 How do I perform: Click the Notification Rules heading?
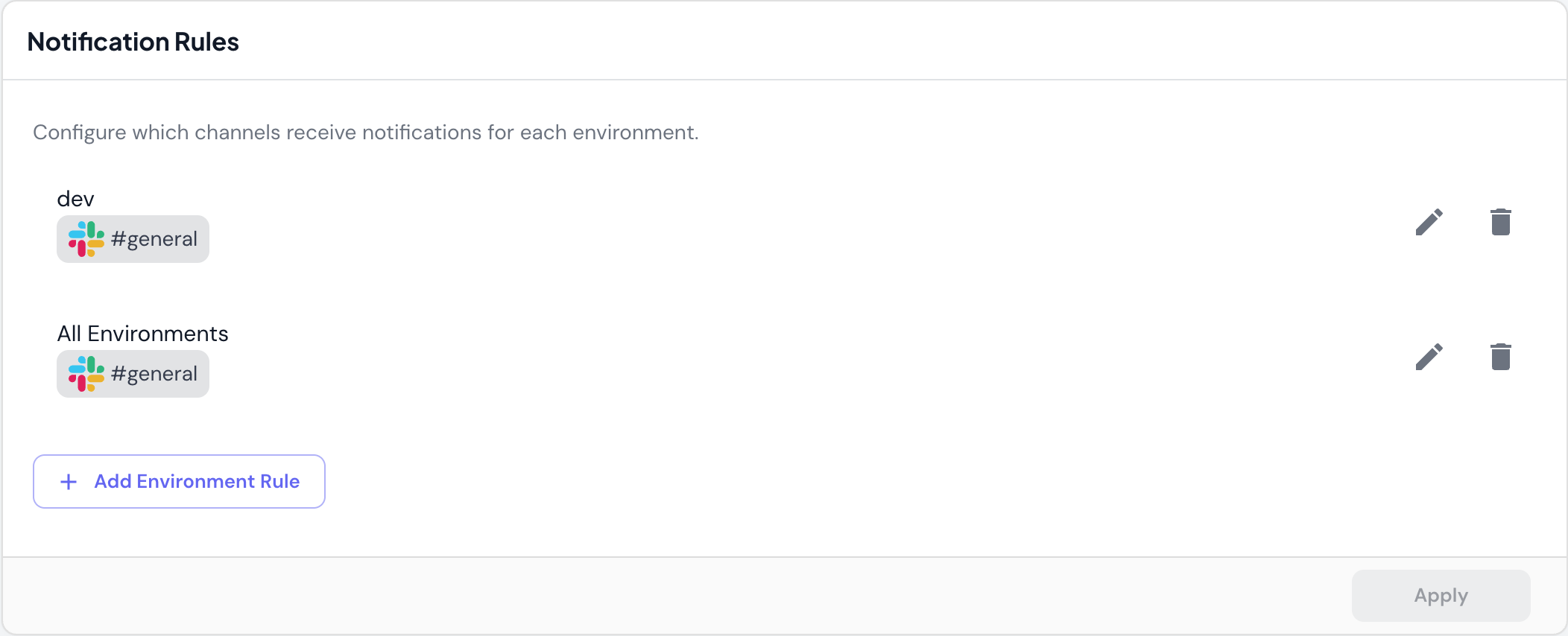tap(133, 42)
